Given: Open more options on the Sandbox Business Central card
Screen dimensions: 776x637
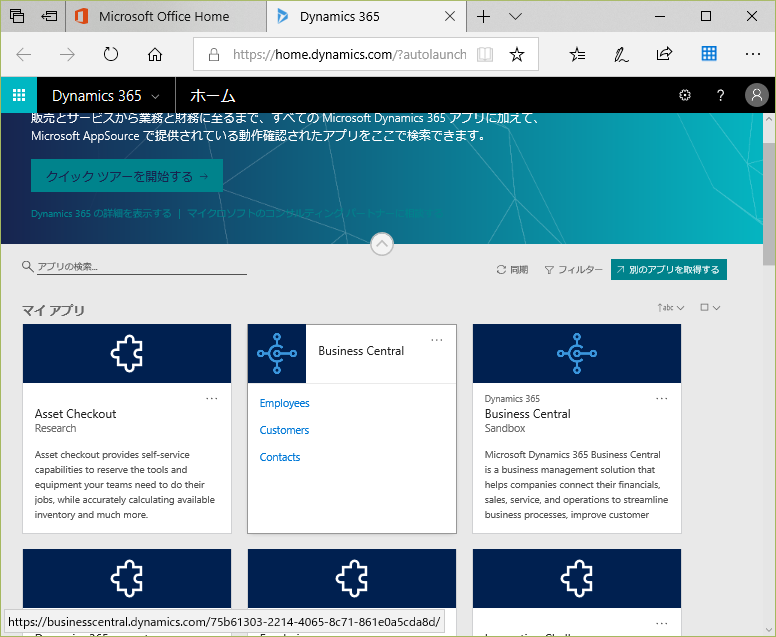Looking at the screenshot, I should tap(662, 398).
